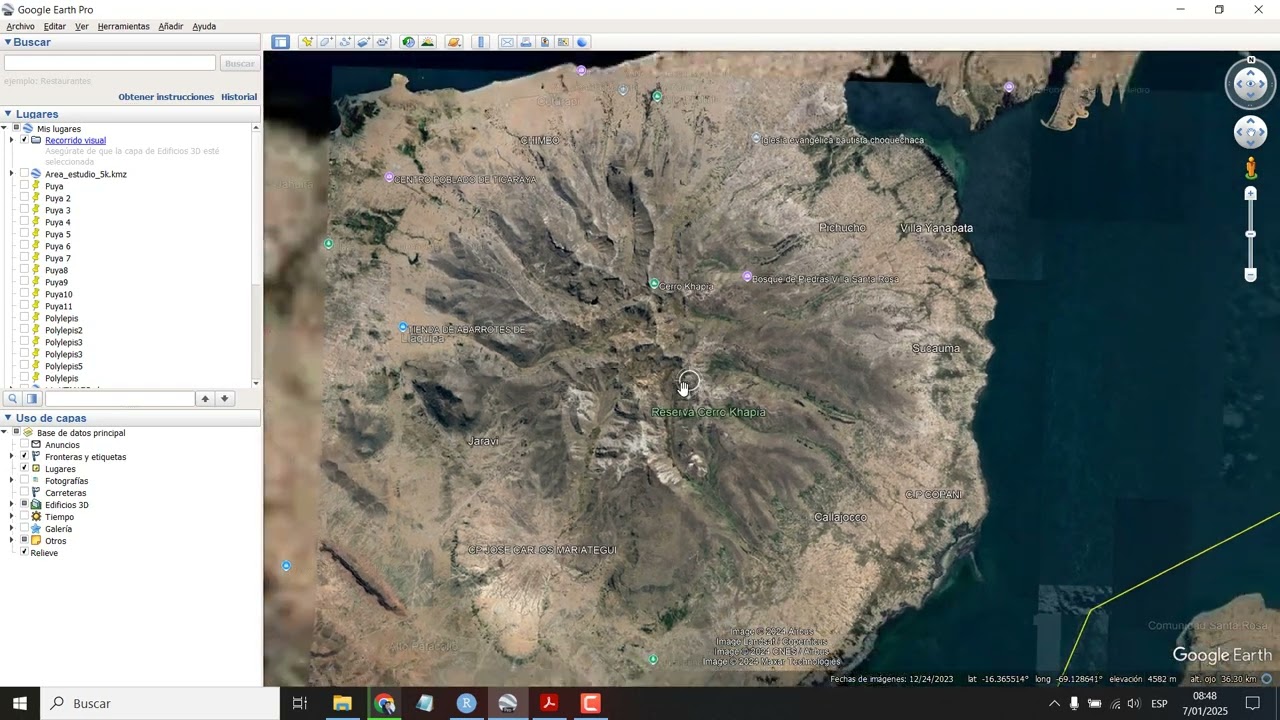
Task: Check the Area_estudio_5k.kmz checkbox
Action: pos(24,174)
